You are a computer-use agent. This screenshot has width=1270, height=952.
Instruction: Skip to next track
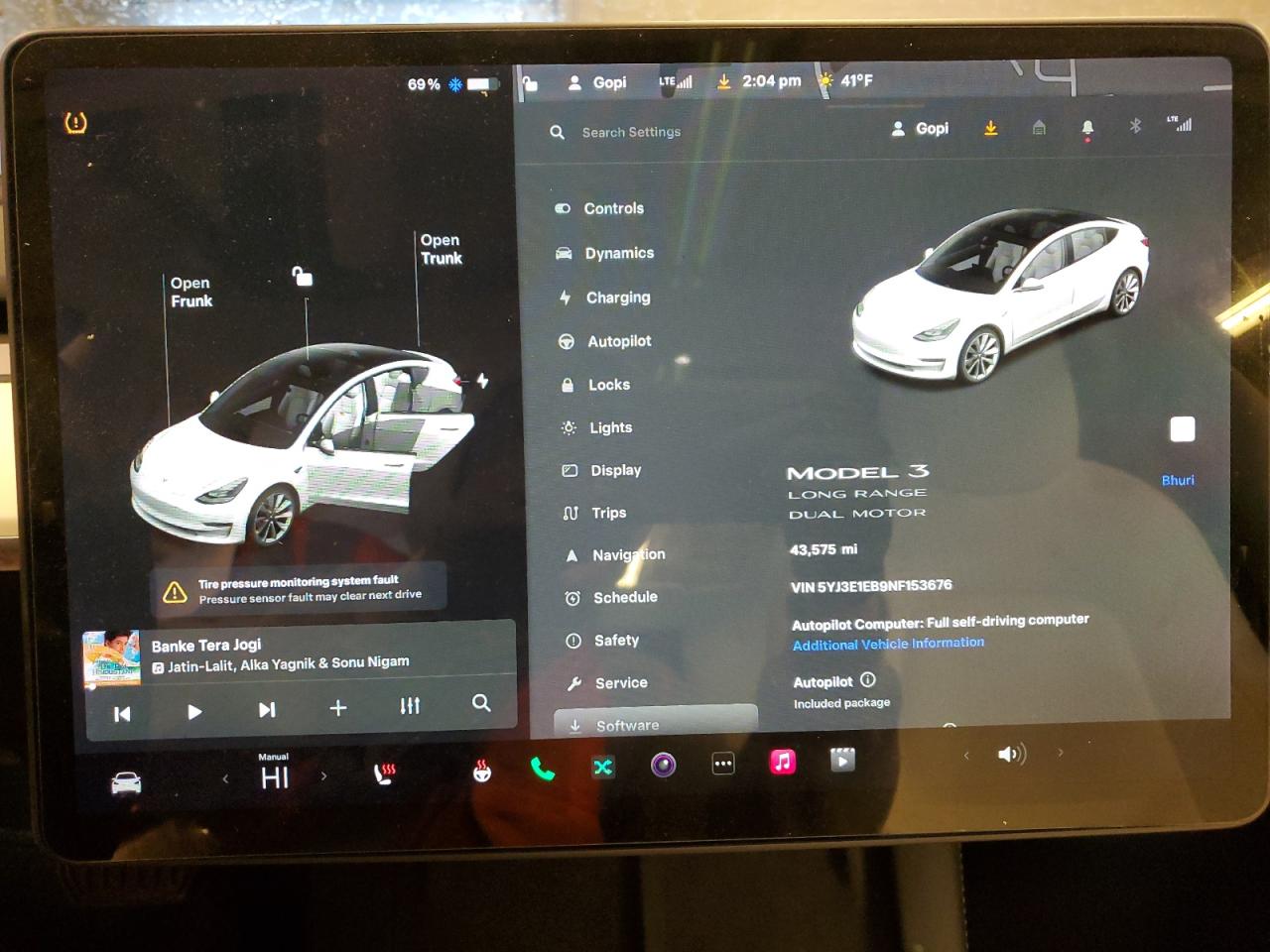(267, 709)
